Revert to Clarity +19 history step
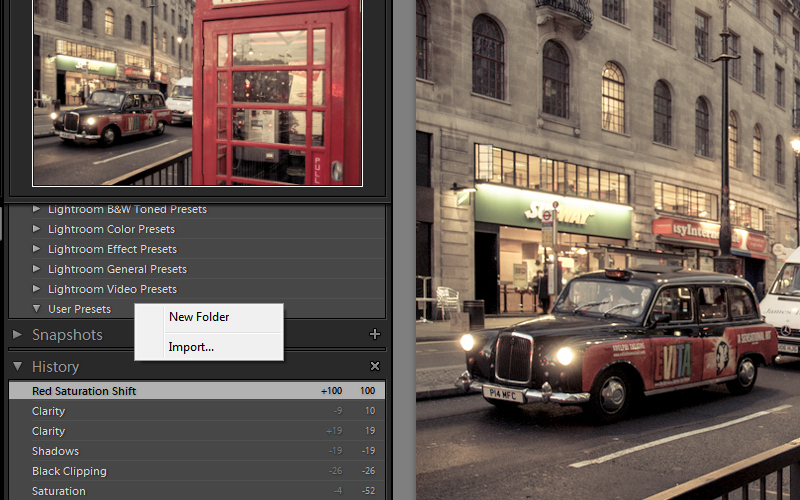Image resolution: width=800 pixels, height=500 pixels. click(48, 431)
